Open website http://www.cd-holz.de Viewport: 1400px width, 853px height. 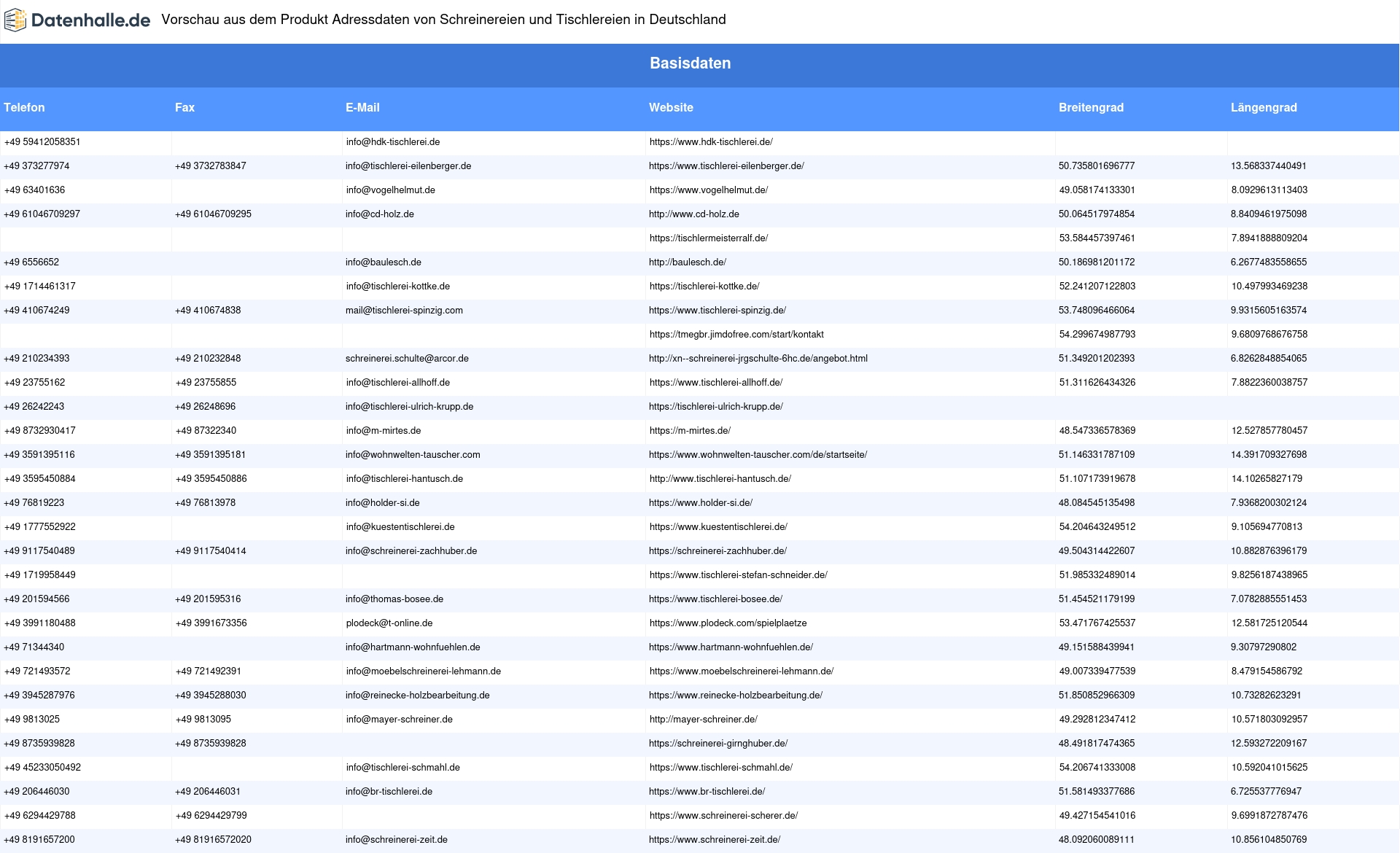[x=694, y=214]
